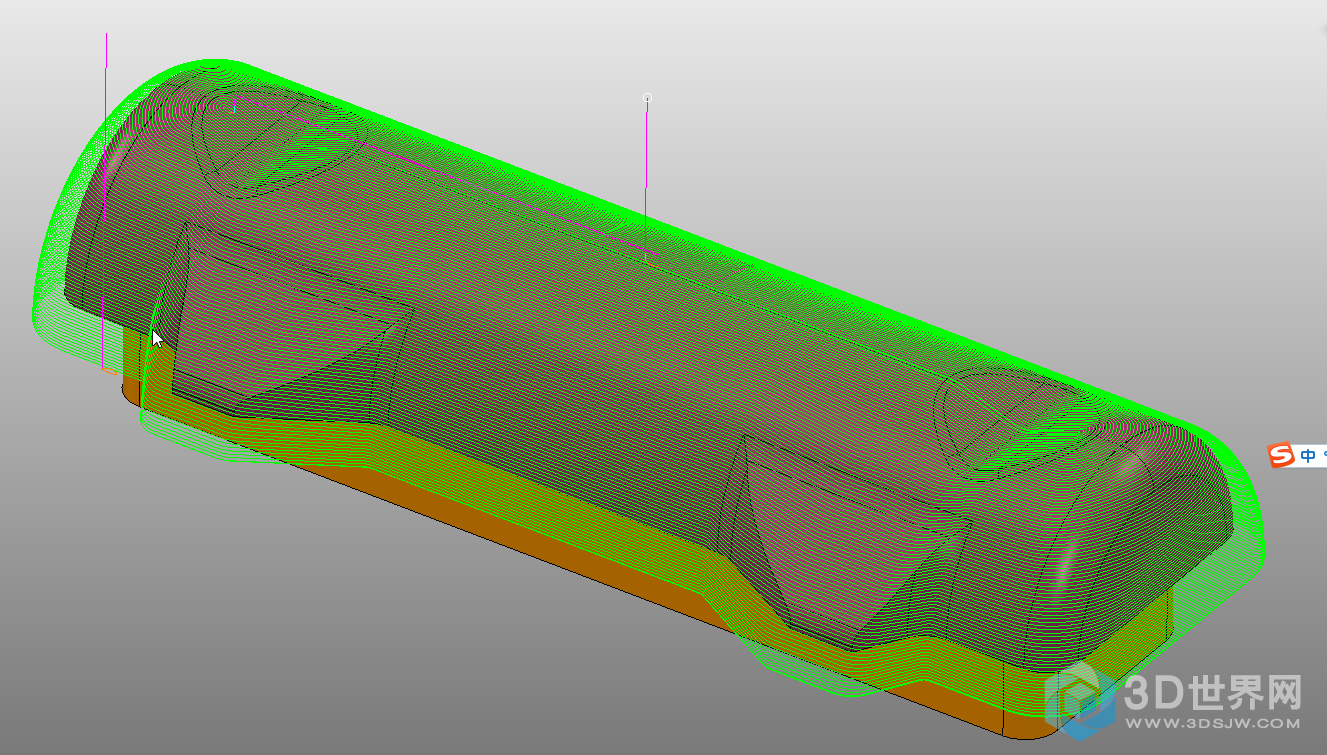
Task: Toggle the 中 Chinese/English input mode
Action: click(1308, 456)
